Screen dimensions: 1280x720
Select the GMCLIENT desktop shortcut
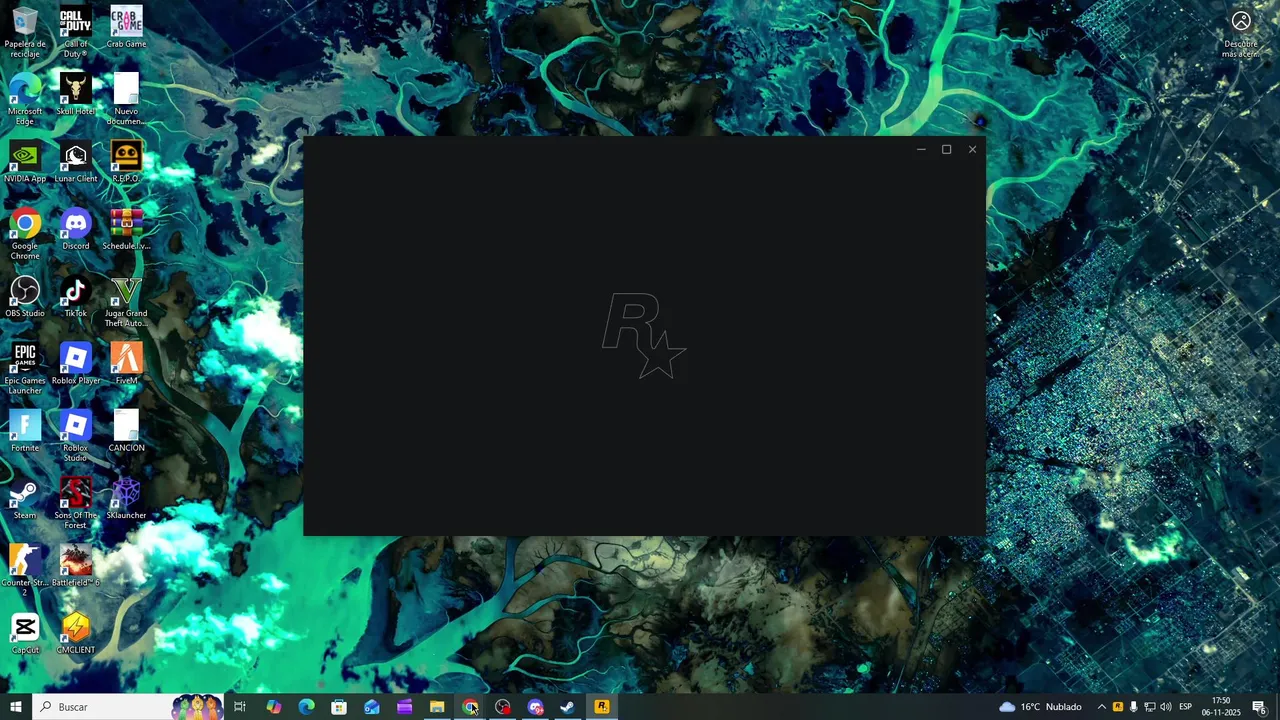[76, 633]
